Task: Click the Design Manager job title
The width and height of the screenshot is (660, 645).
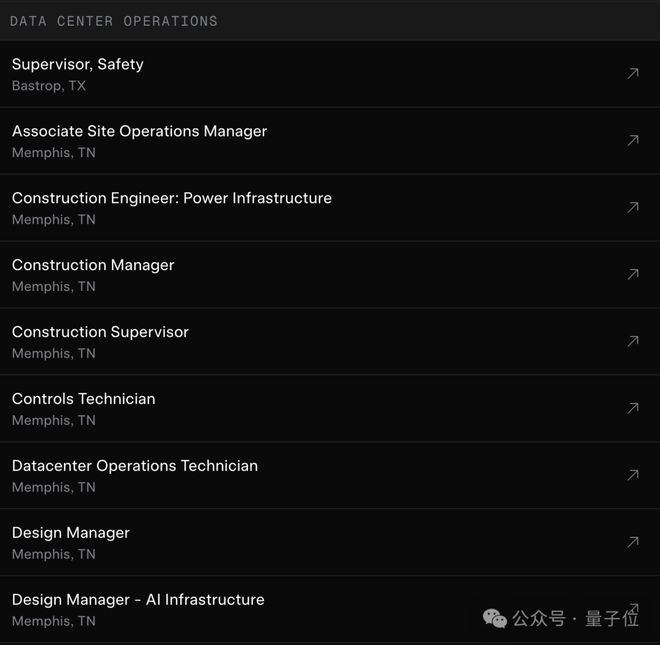Action: coord(71,533)
